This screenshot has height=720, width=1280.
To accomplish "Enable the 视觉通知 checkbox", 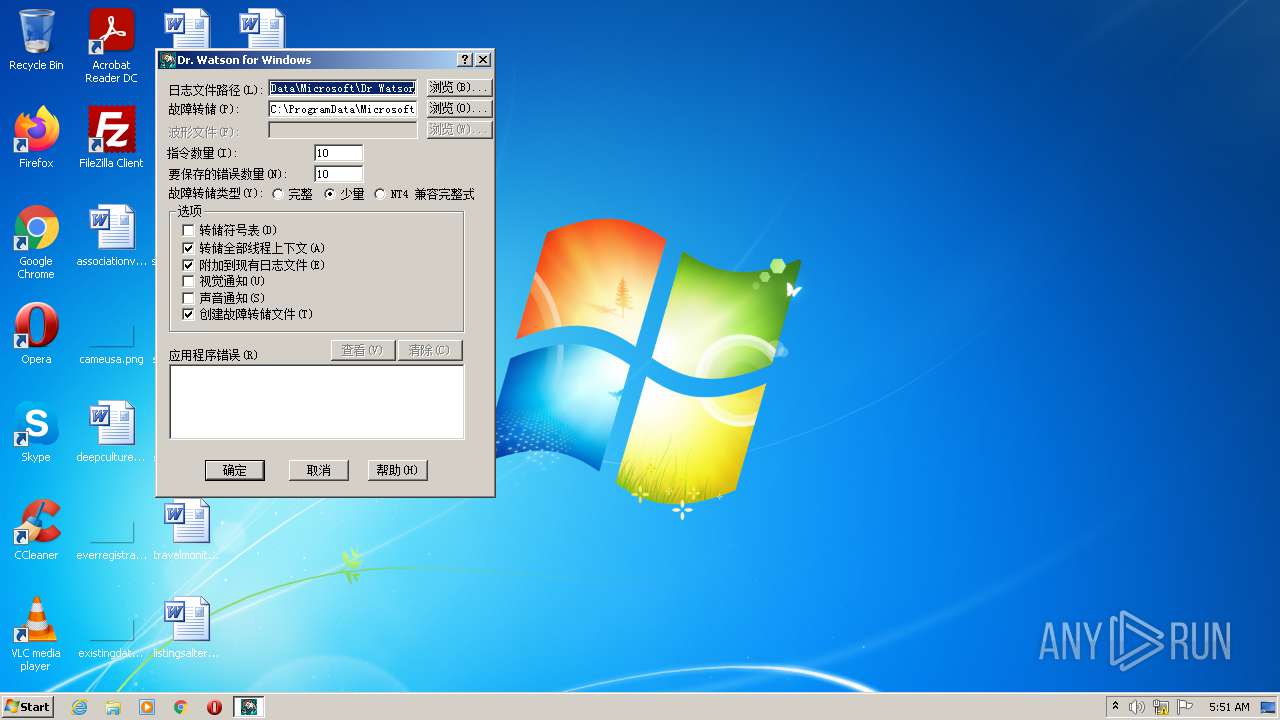I will [x=188, y=281].
